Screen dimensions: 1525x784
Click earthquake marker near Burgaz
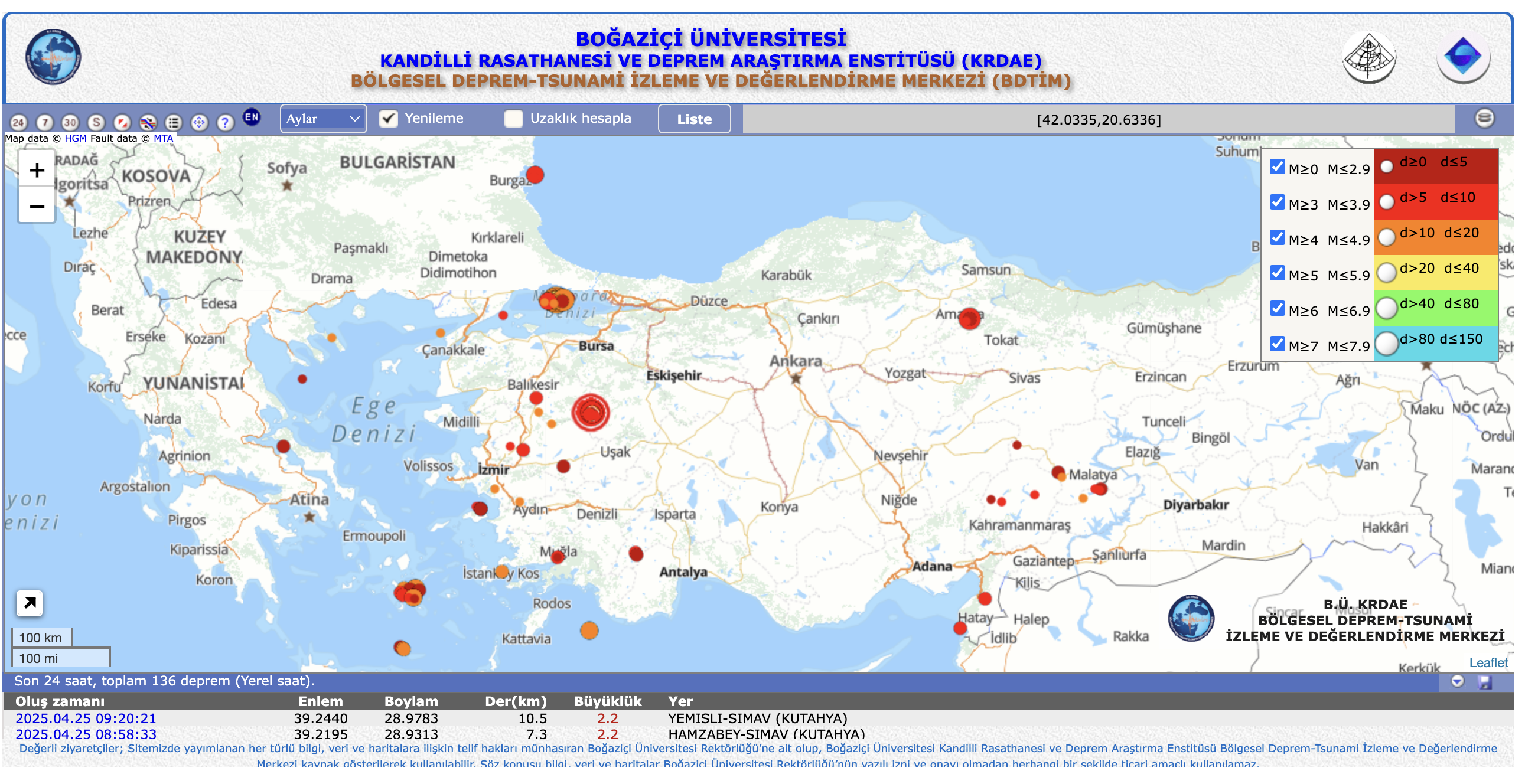[535, 175]
